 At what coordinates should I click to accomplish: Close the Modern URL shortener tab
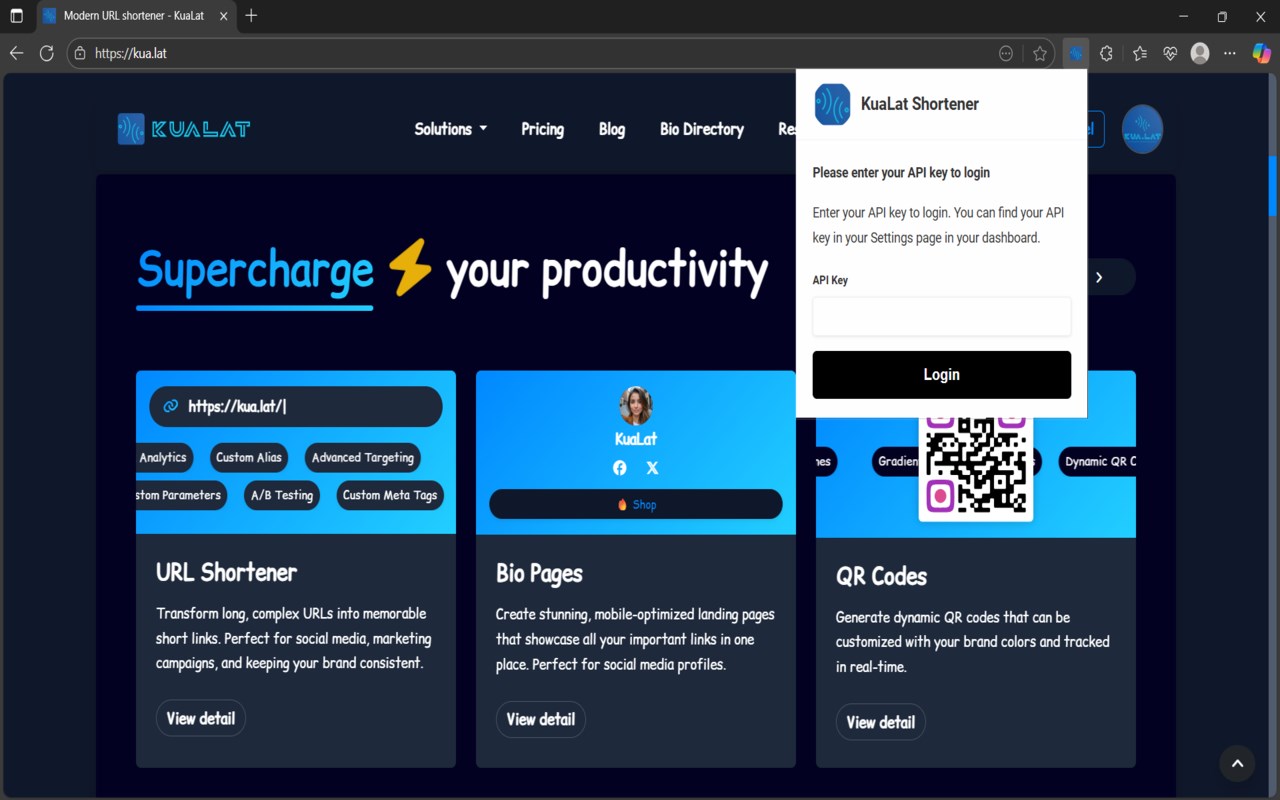(x=222, y=16)
